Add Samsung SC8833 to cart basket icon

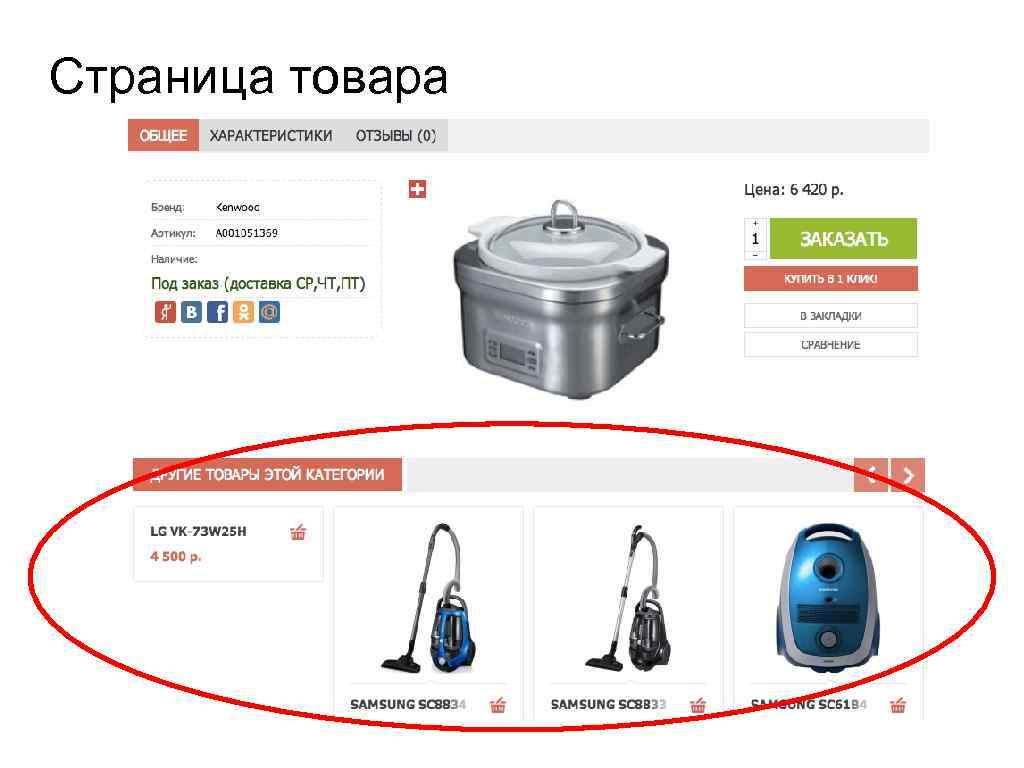coord(697,705)
